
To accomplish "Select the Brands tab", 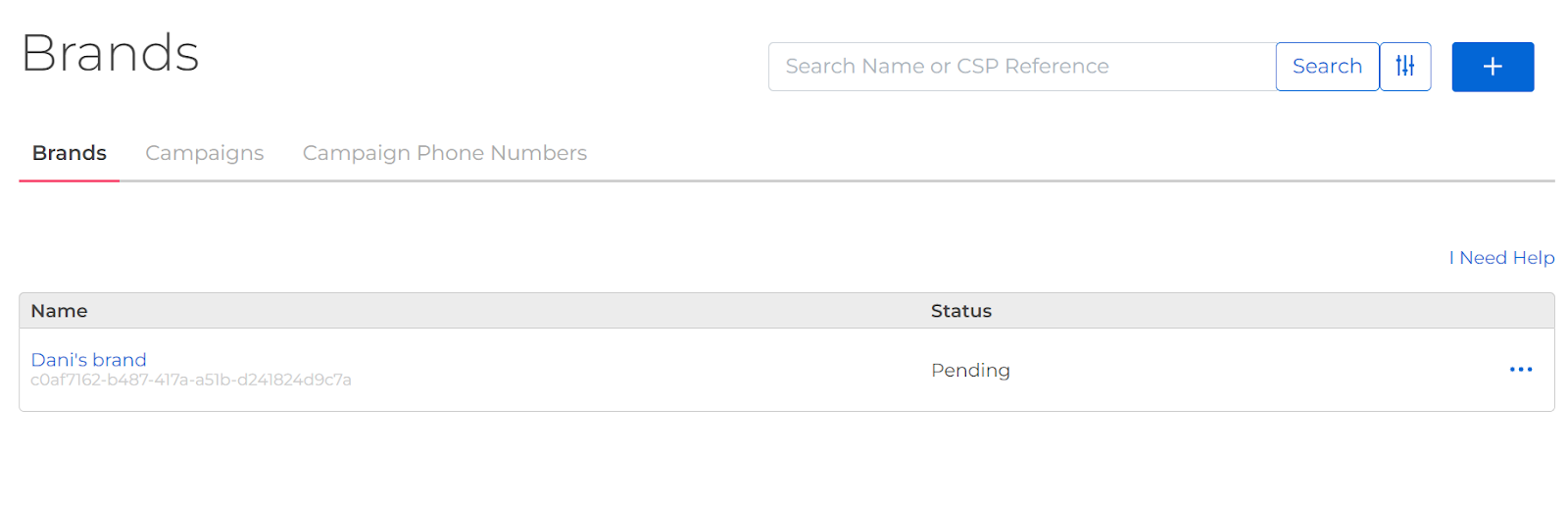I will pos(70,153).
